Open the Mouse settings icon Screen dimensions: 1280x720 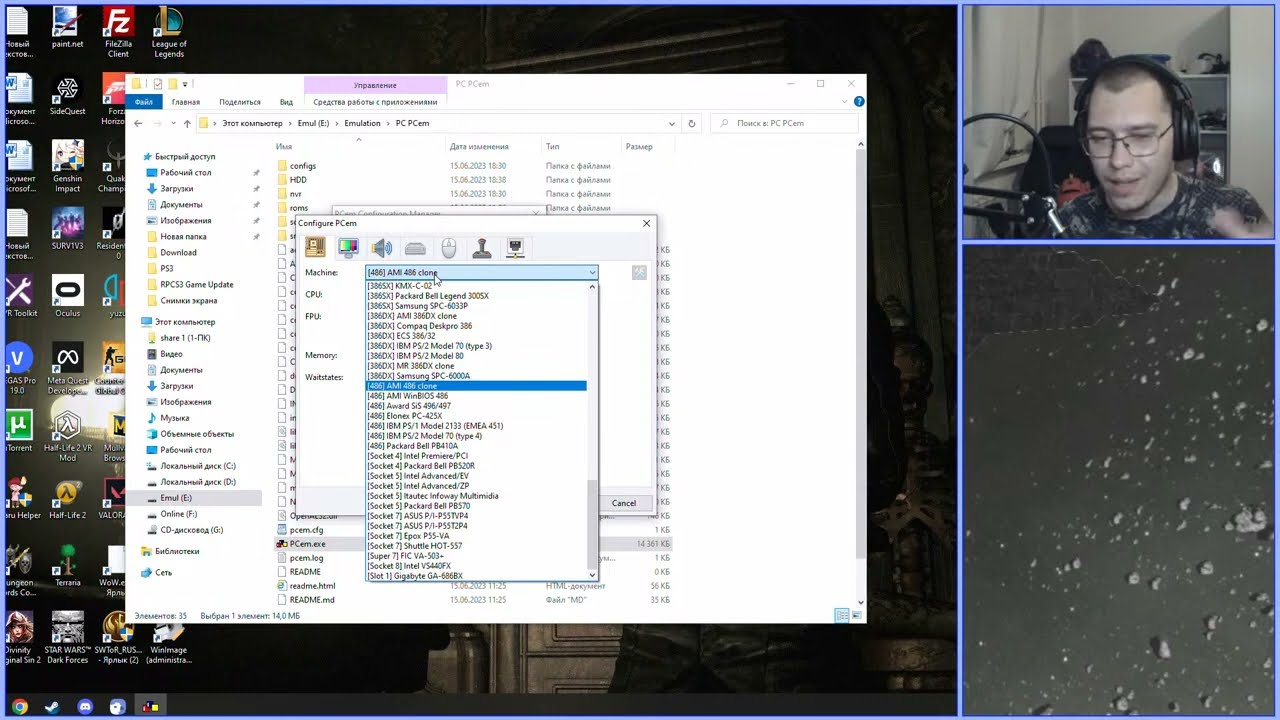point(449,247)
